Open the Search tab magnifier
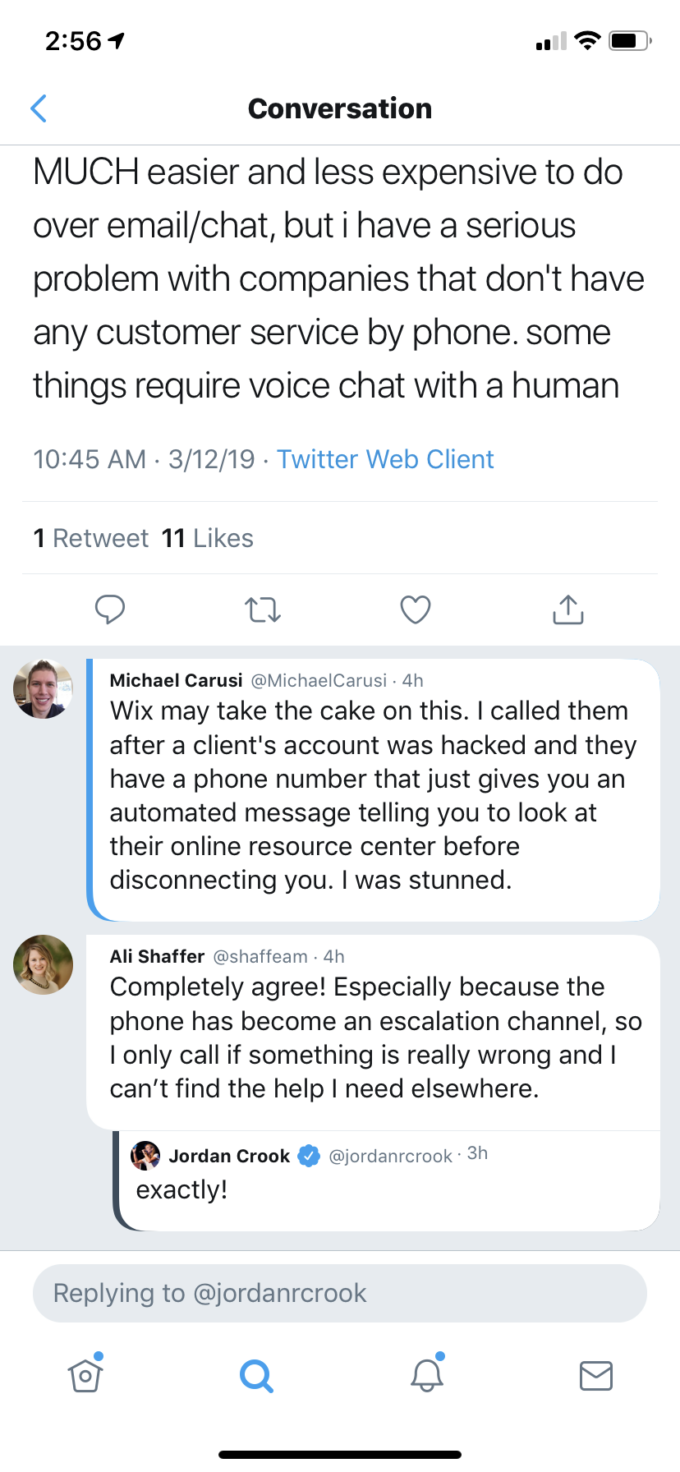This screenshot has width=680, height=1472. pyautogui.click(x=256, y=1377)
